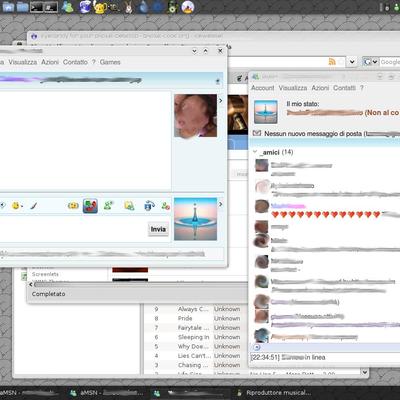Launch the yellow teapot icon on panel
The height and width of the screenshot is (400, 400).
coord(100,7)
